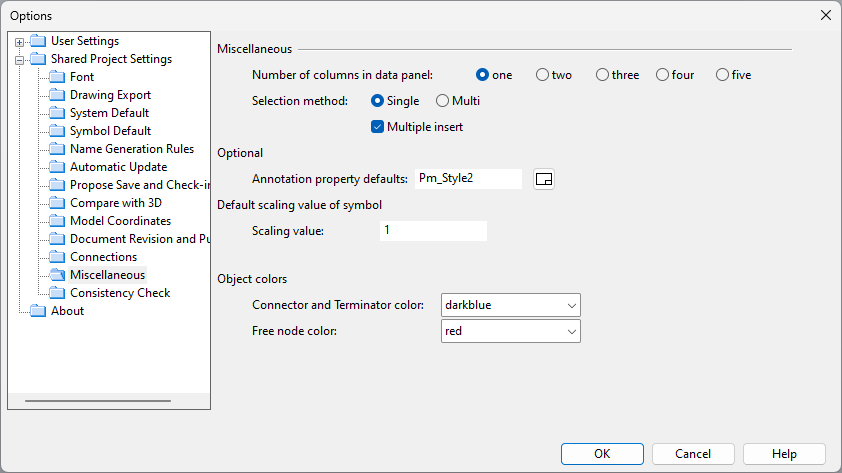This screenshot has width=842, height=473.
Task: Click the Scaling value input field
Action: coord(433,231)
